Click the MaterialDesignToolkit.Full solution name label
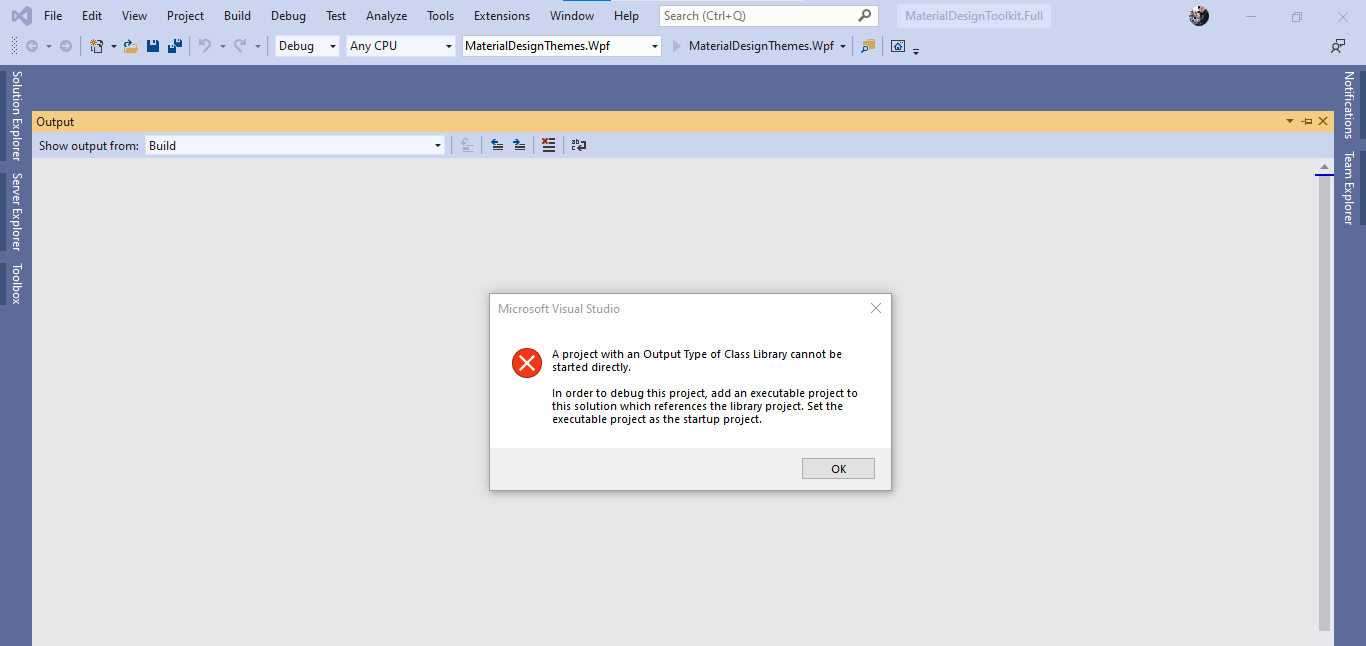1366x646 pixels. pyautogui.click(x=973, y=16)
